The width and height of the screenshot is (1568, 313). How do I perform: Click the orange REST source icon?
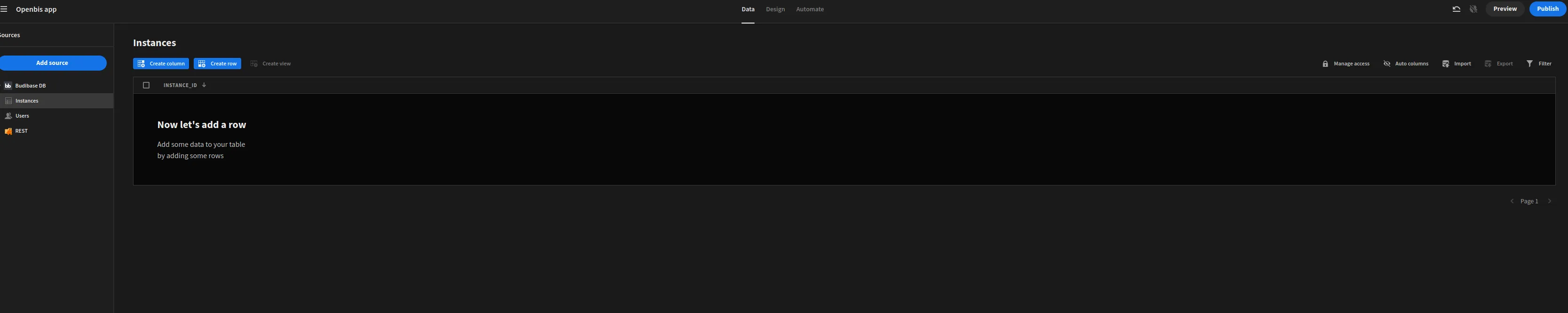coord(8,131)
